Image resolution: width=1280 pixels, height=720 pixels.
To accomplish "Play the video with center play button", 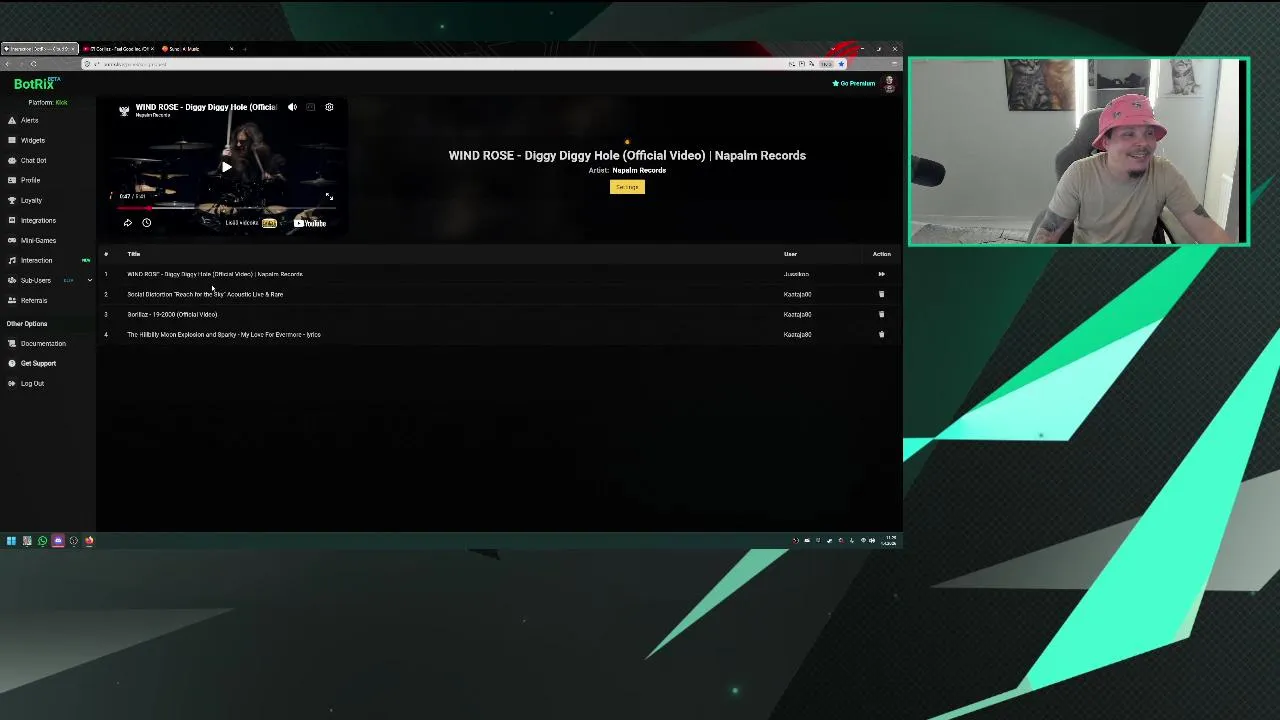I will coord(227,167).
